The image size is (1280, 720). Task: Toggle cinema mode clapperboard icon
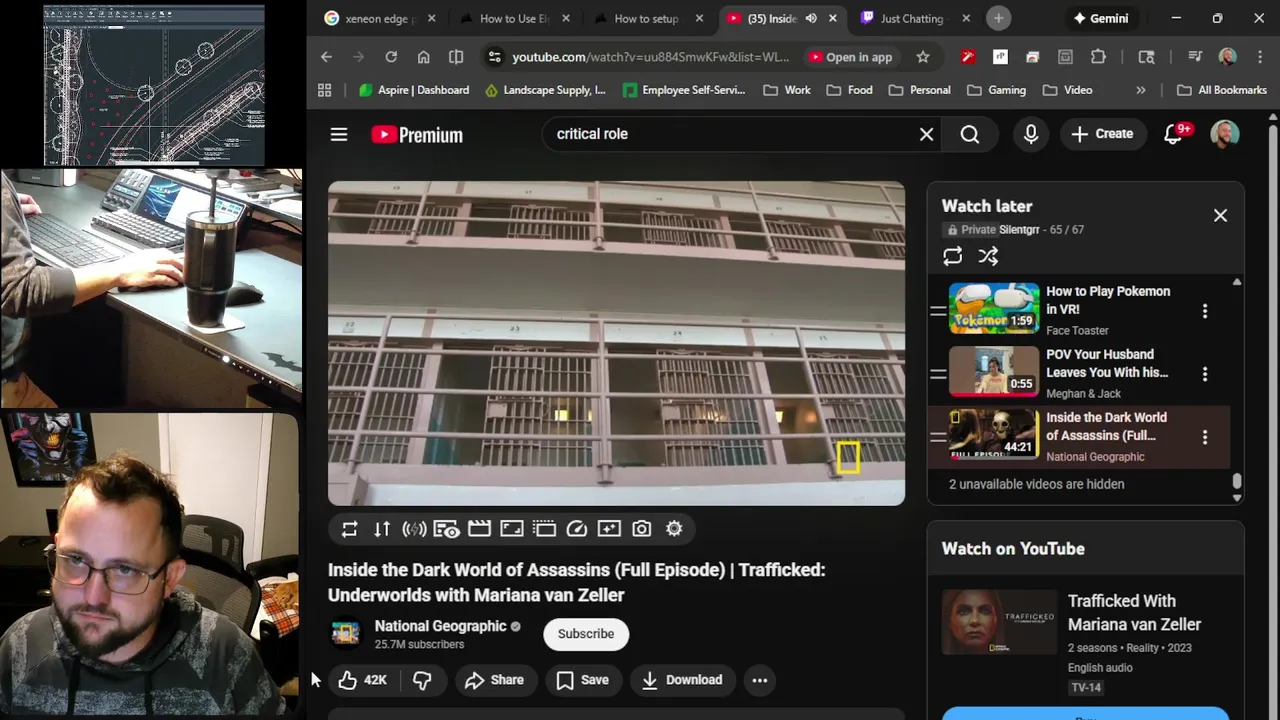pyautogui.click(x=479, y=529)
